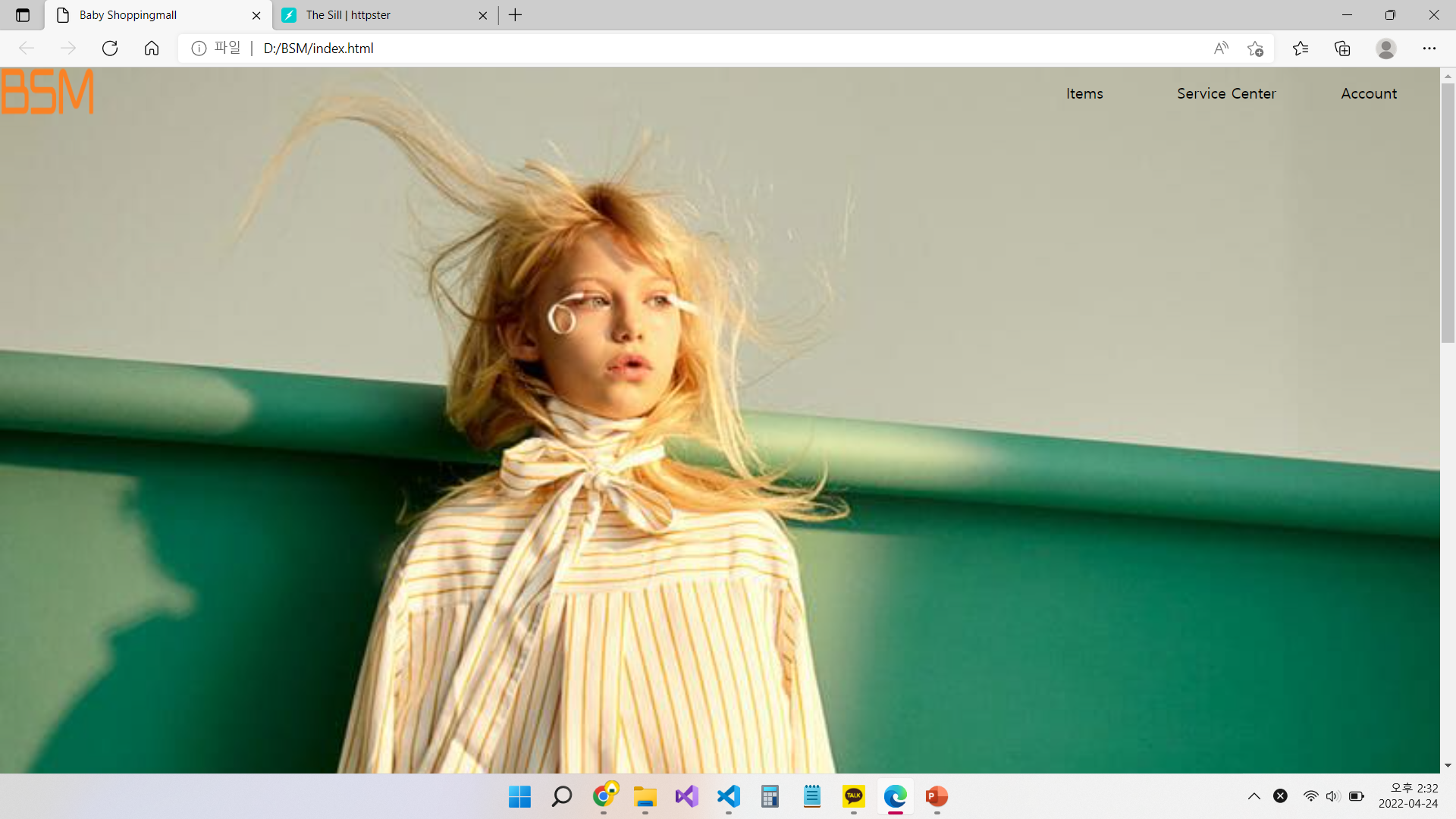Open the Read Aloud icon

1221,49
